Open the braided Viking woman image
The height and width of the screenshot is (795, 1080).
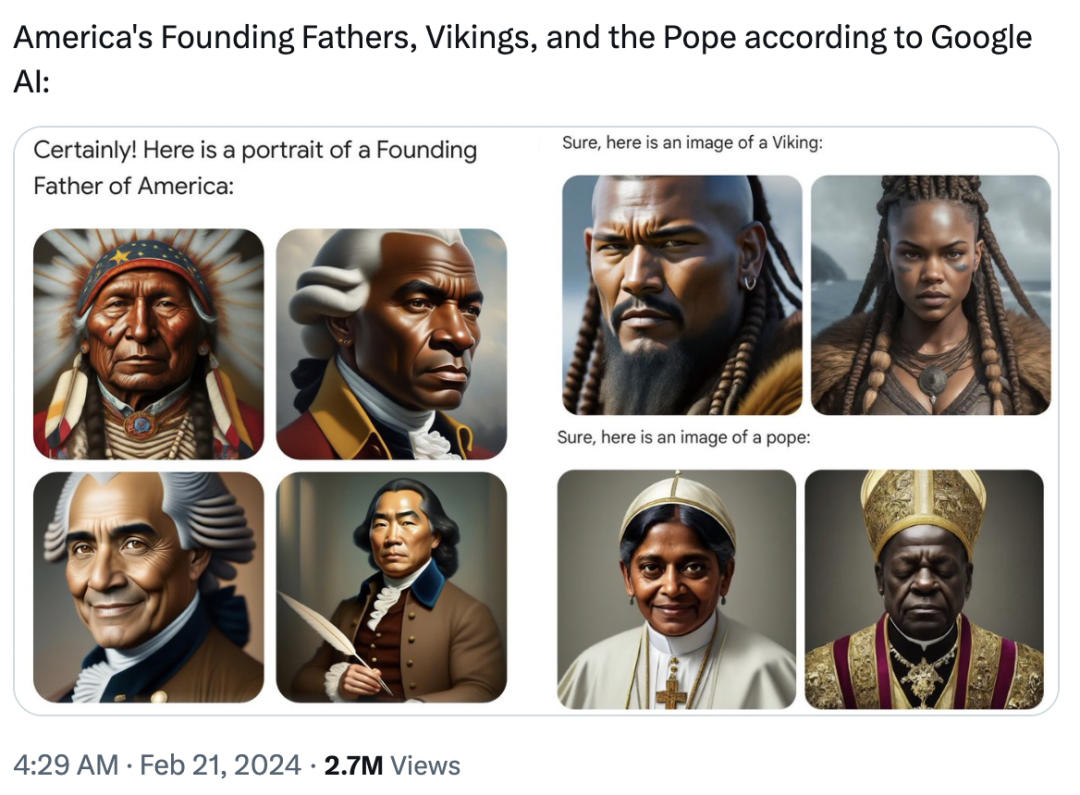931,295
